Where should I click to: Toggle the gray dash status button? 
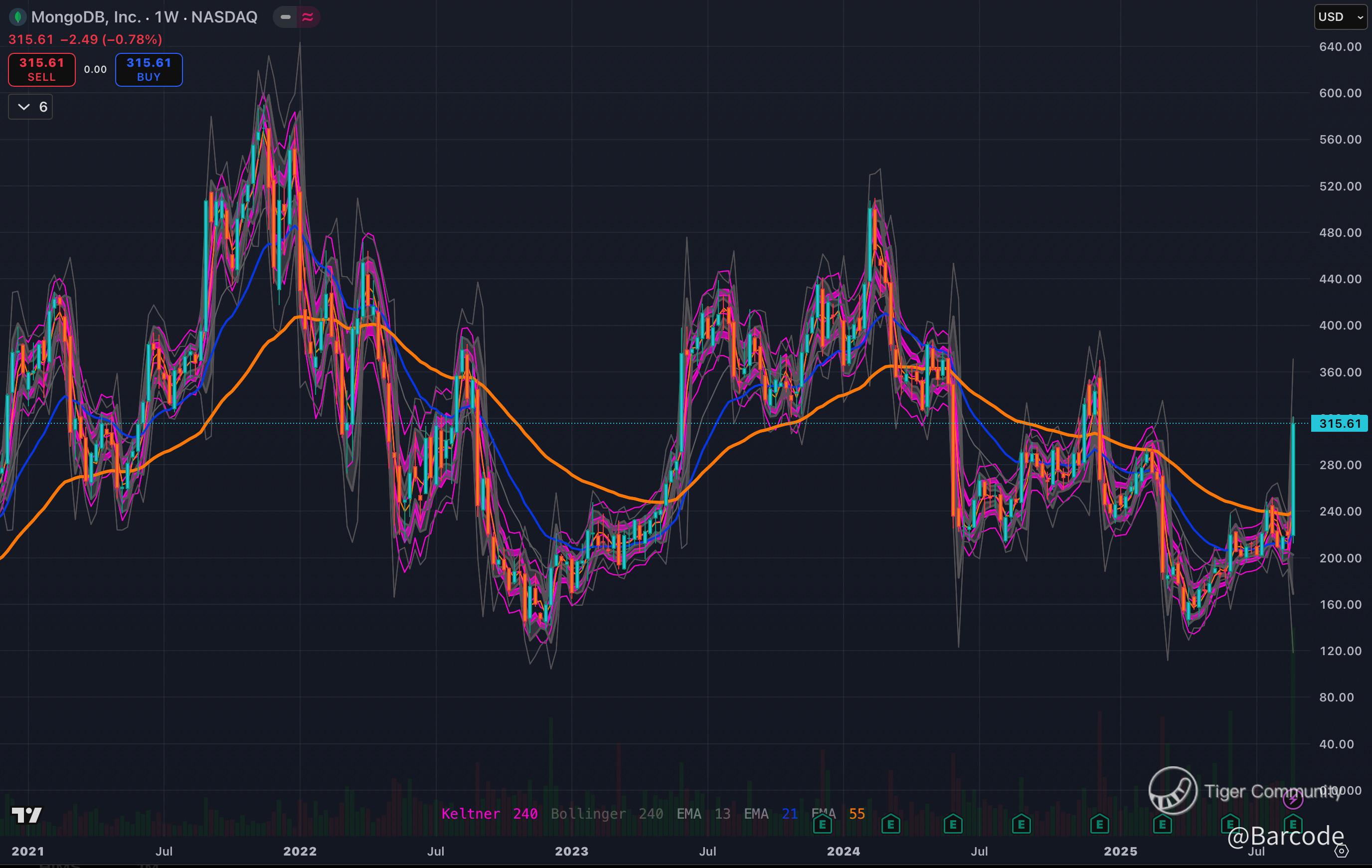pos(286,17)
